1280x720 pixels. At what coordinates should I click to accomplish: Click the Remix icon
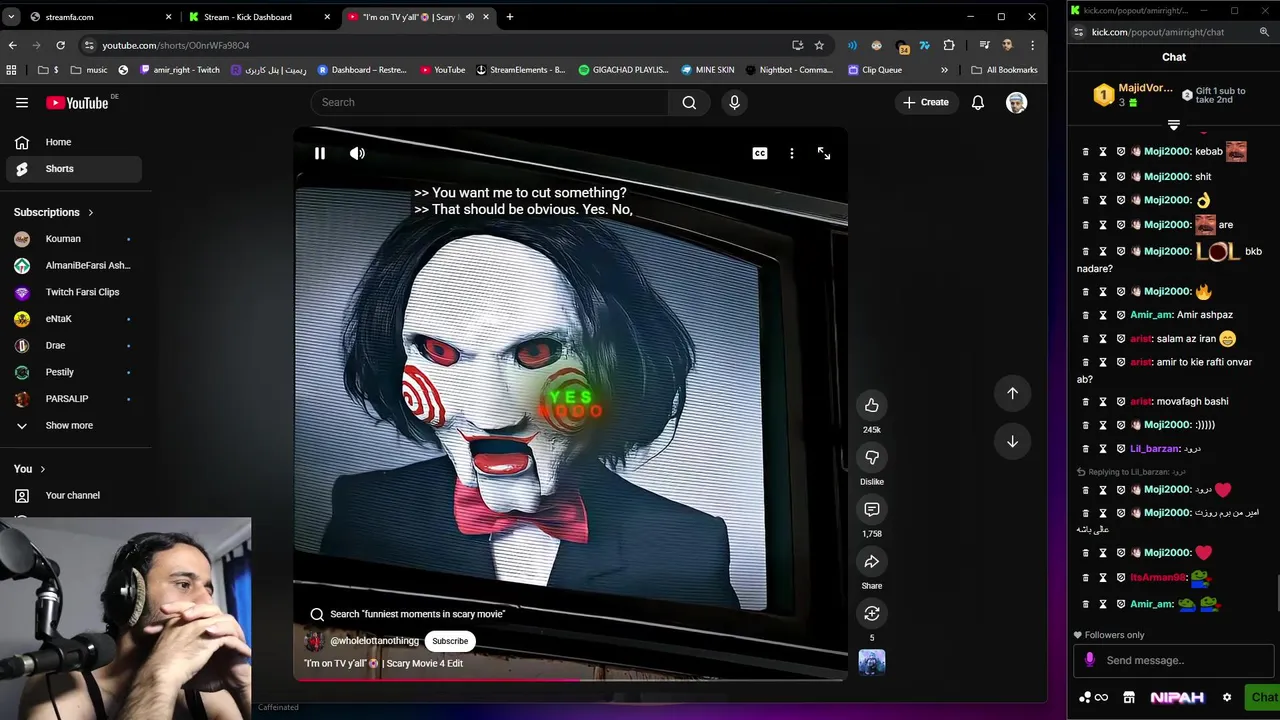872,613
